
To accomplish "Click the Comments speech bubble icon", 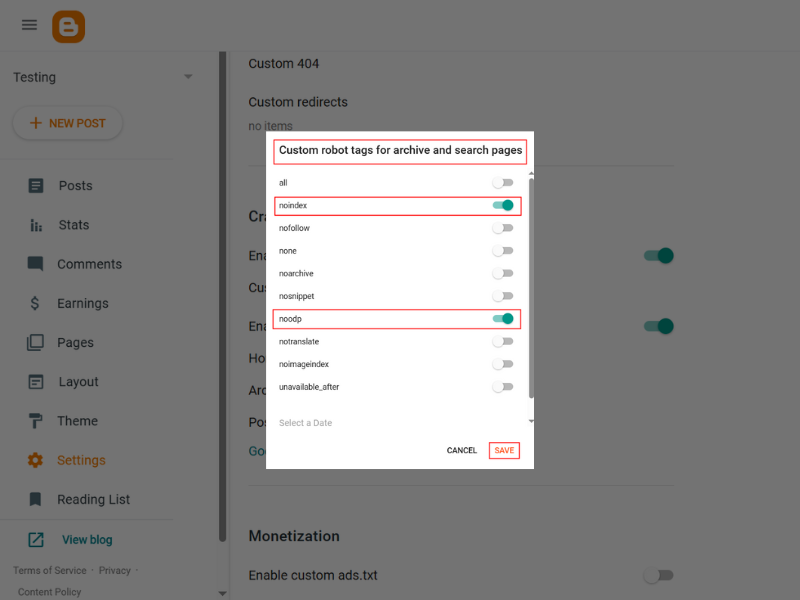I will [x=34, y=264].
